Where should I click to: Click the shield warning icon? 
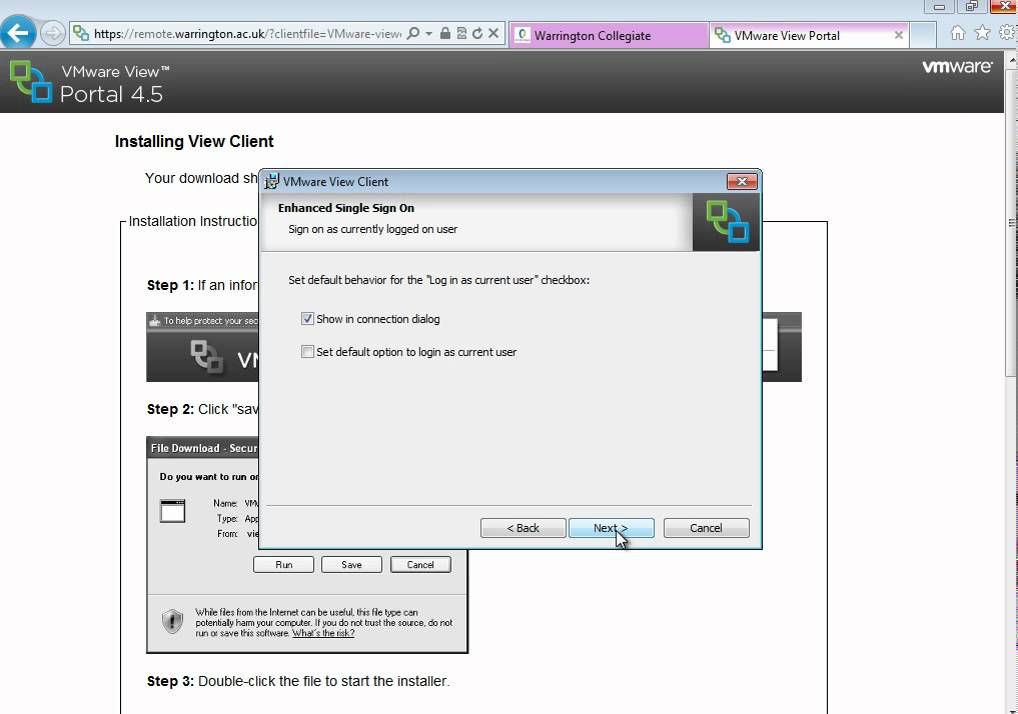pyautogui.click(x=172, y=622)
